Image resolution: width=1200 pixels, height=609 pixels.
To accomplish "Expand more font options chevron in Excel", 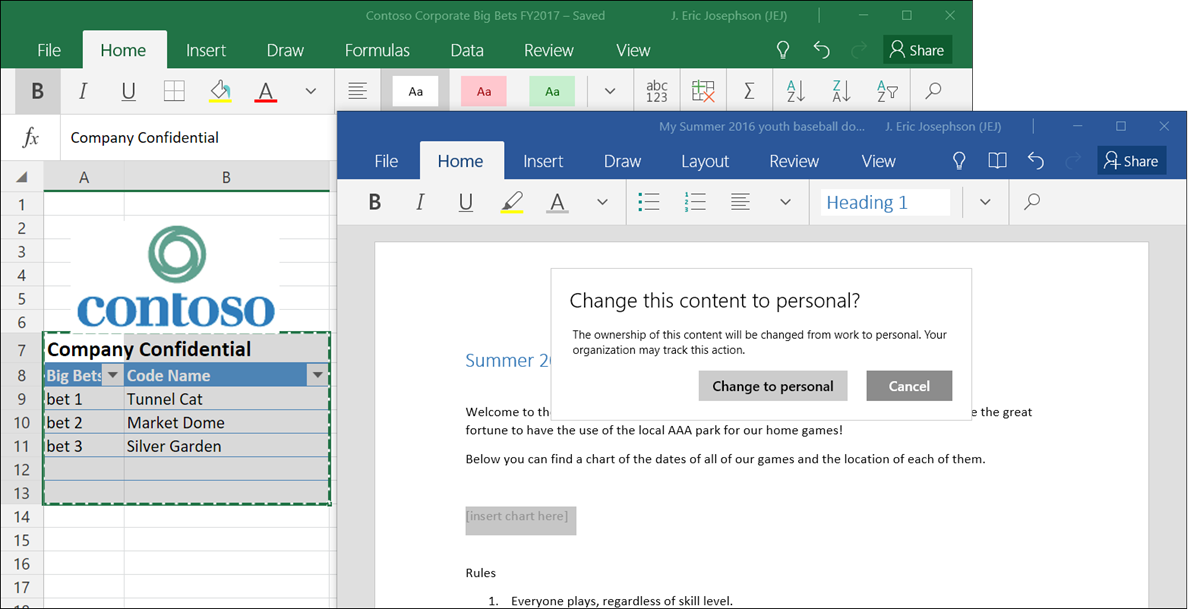I will coord(310,91).
